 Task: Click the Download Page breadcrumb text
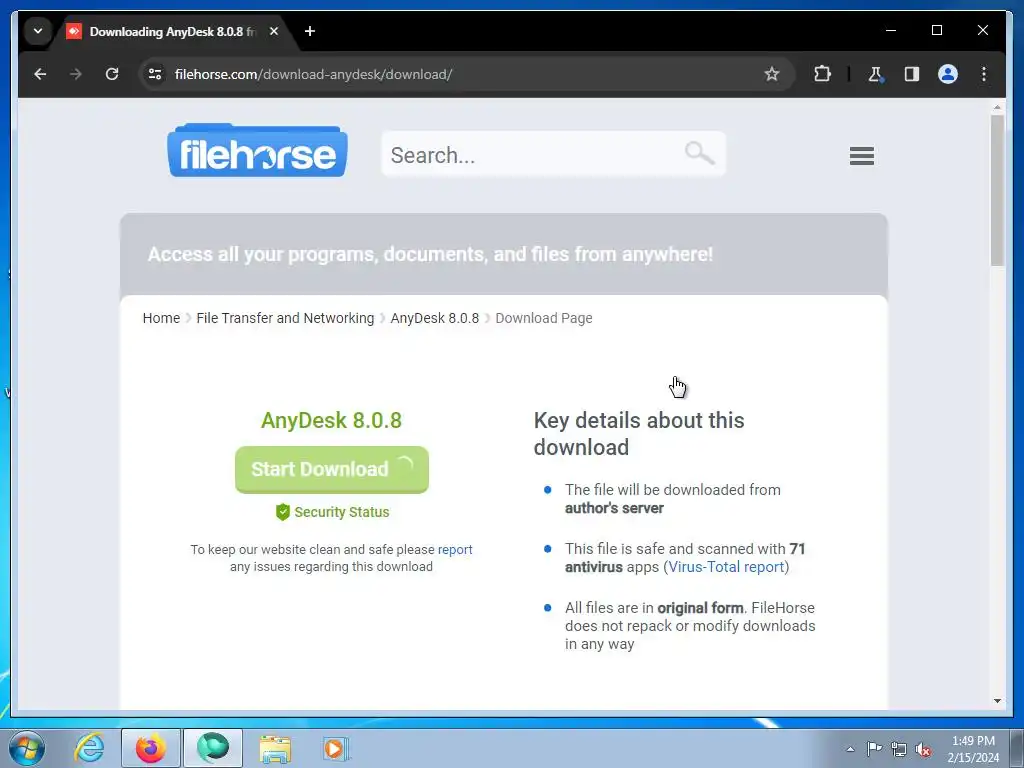pyautogui.click(x=543, y=318)
